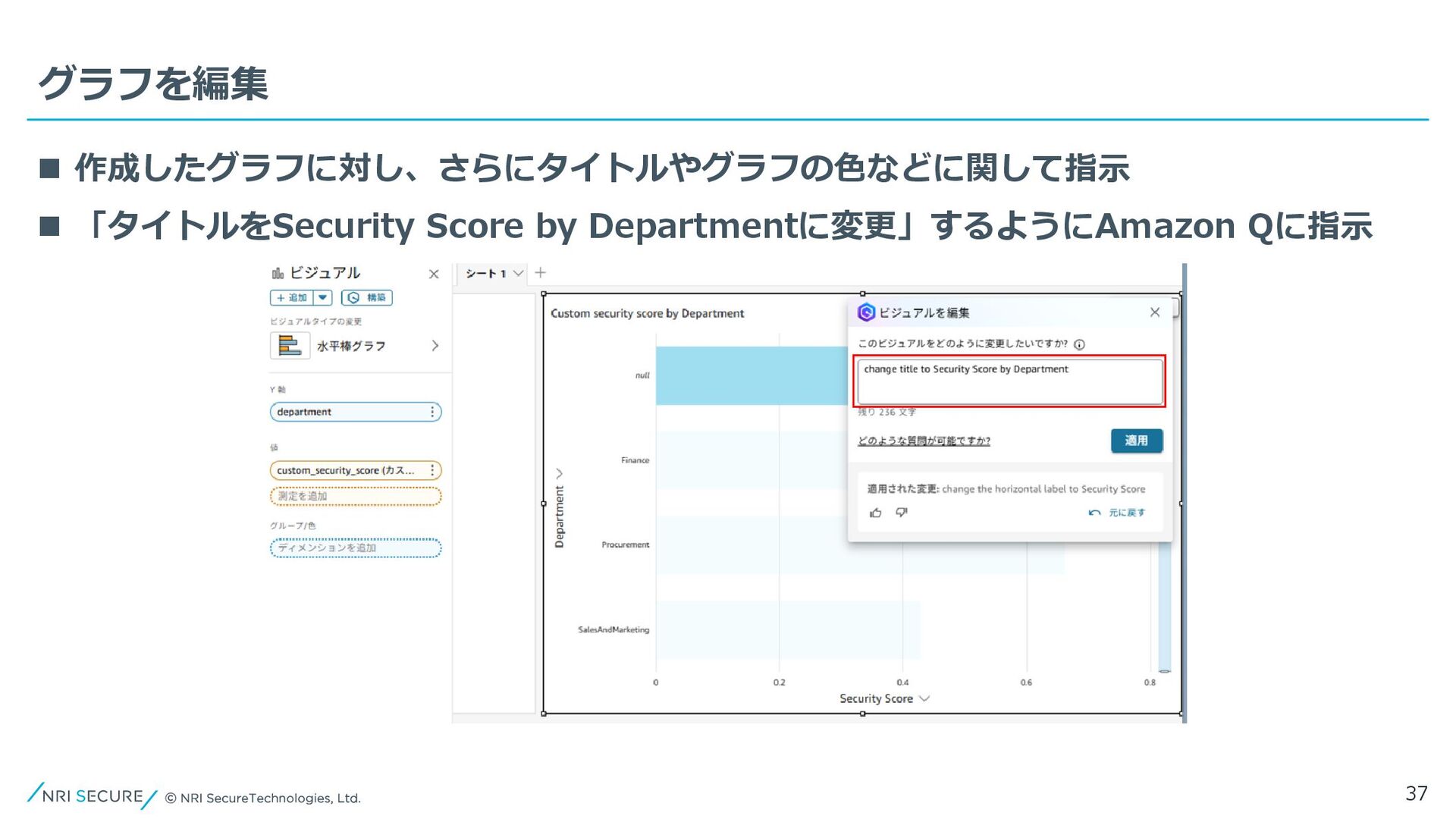
Task: Click the 測定を追加 placeholder field
Action: click(x=356, y=497)
